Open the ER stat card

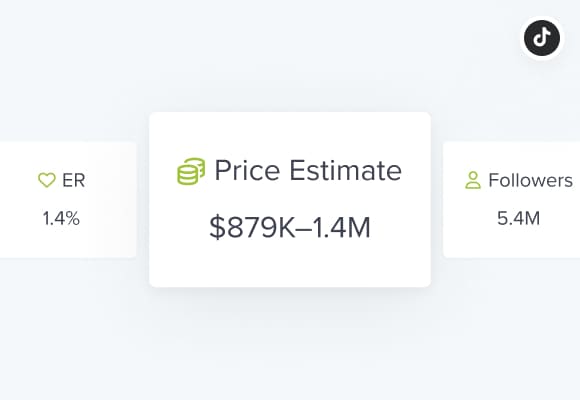(68, 200)
